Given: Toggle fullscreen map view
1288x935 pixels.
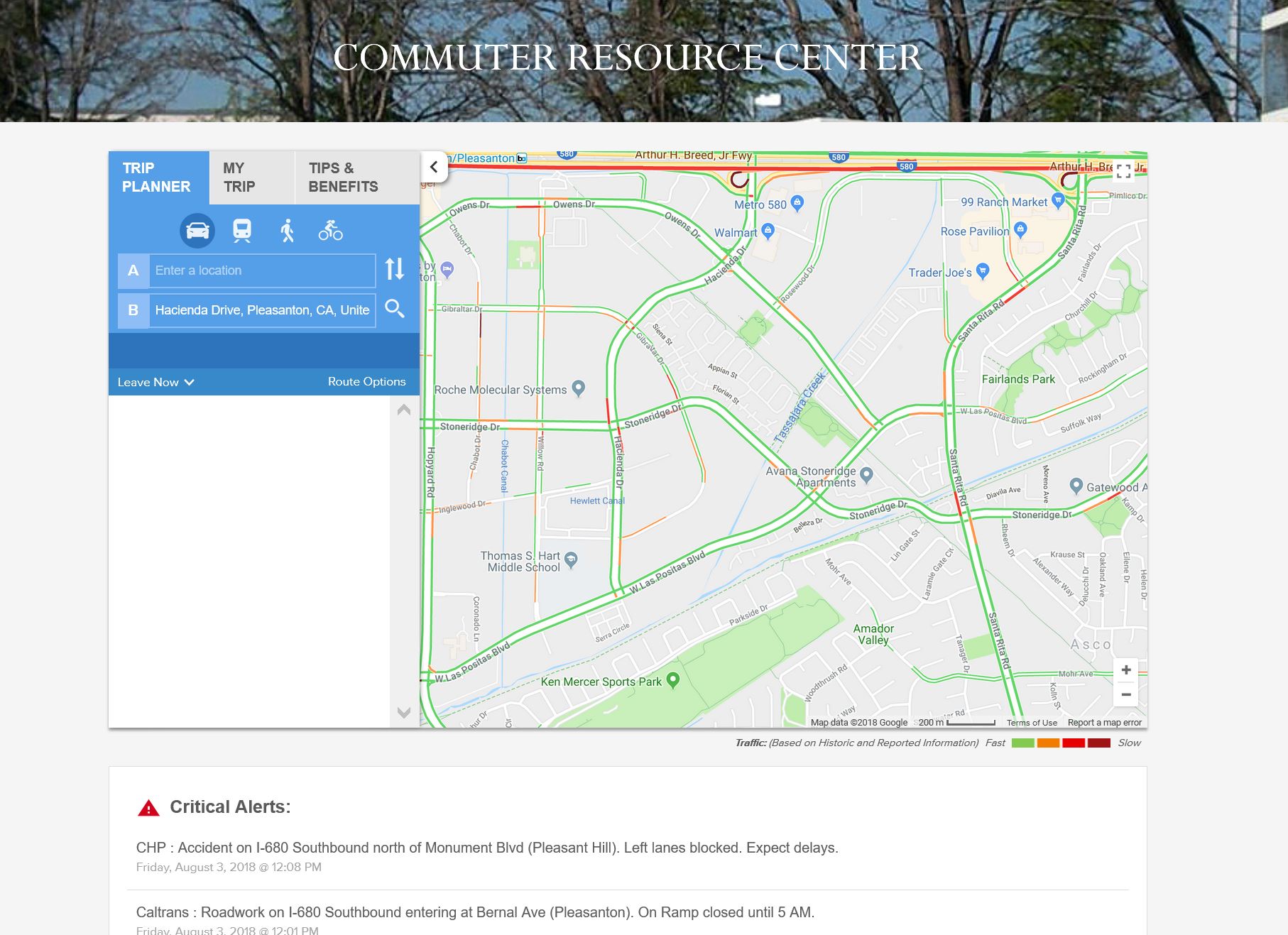Looking at the screenshot, I should click(x=1123, y=171).
